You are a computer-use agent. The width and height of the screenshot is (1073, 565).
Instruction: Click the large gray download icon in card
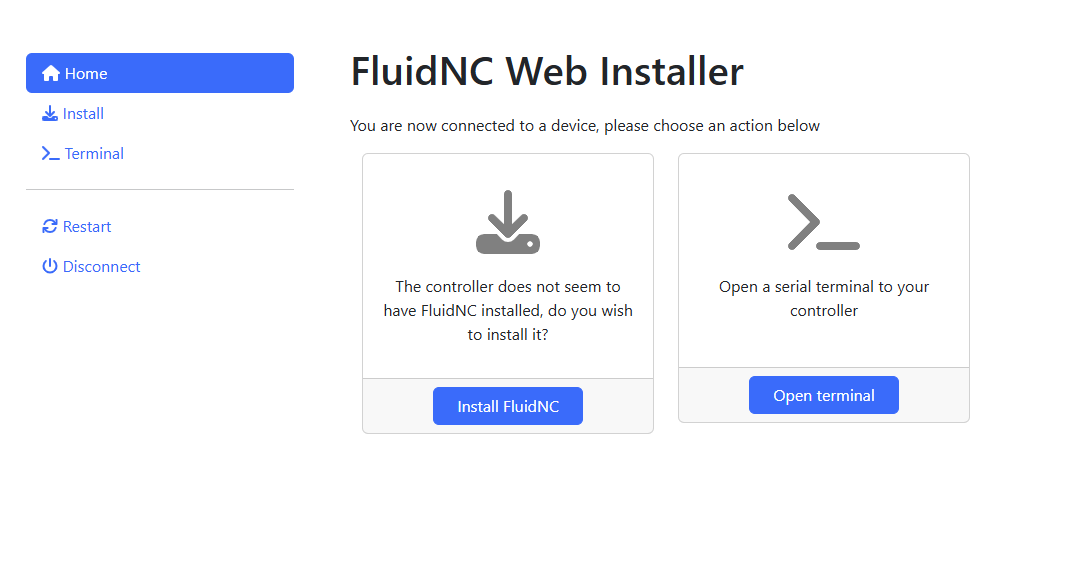[508, 222]
